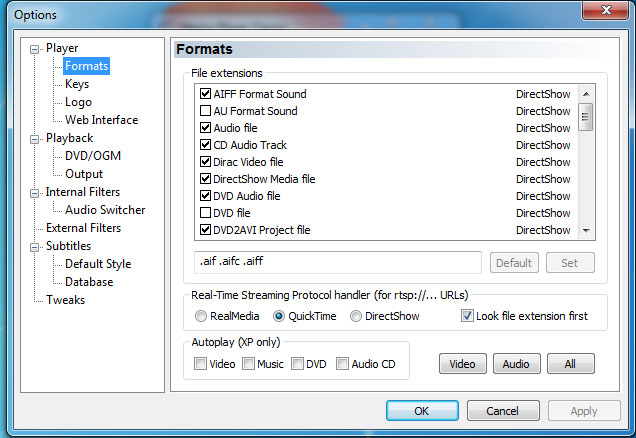The image size is (636, 438).
Task: Uncheck CD Audio Track extension
Action: (205, 145)
